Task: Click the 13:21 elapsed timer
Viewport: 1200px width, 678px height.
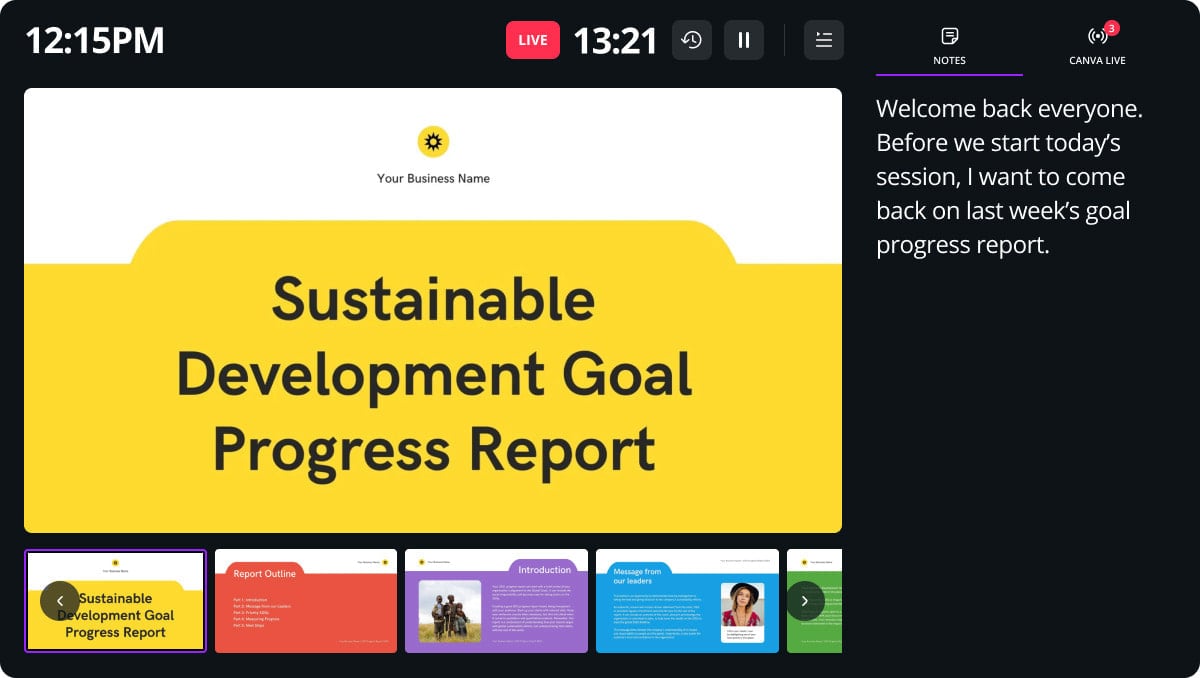Action: click(x=615, y=40)
